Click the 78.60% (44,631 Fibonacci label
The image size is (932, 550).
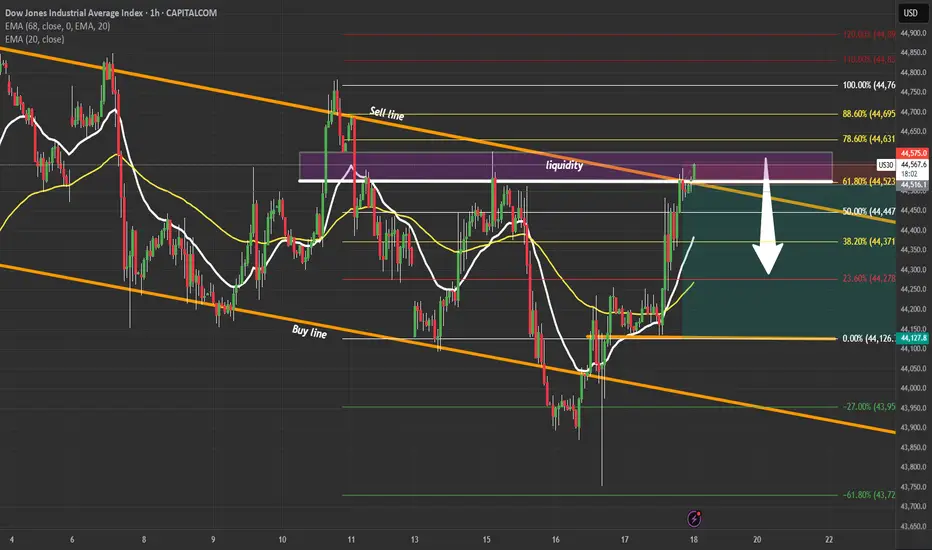click(868, 139)
